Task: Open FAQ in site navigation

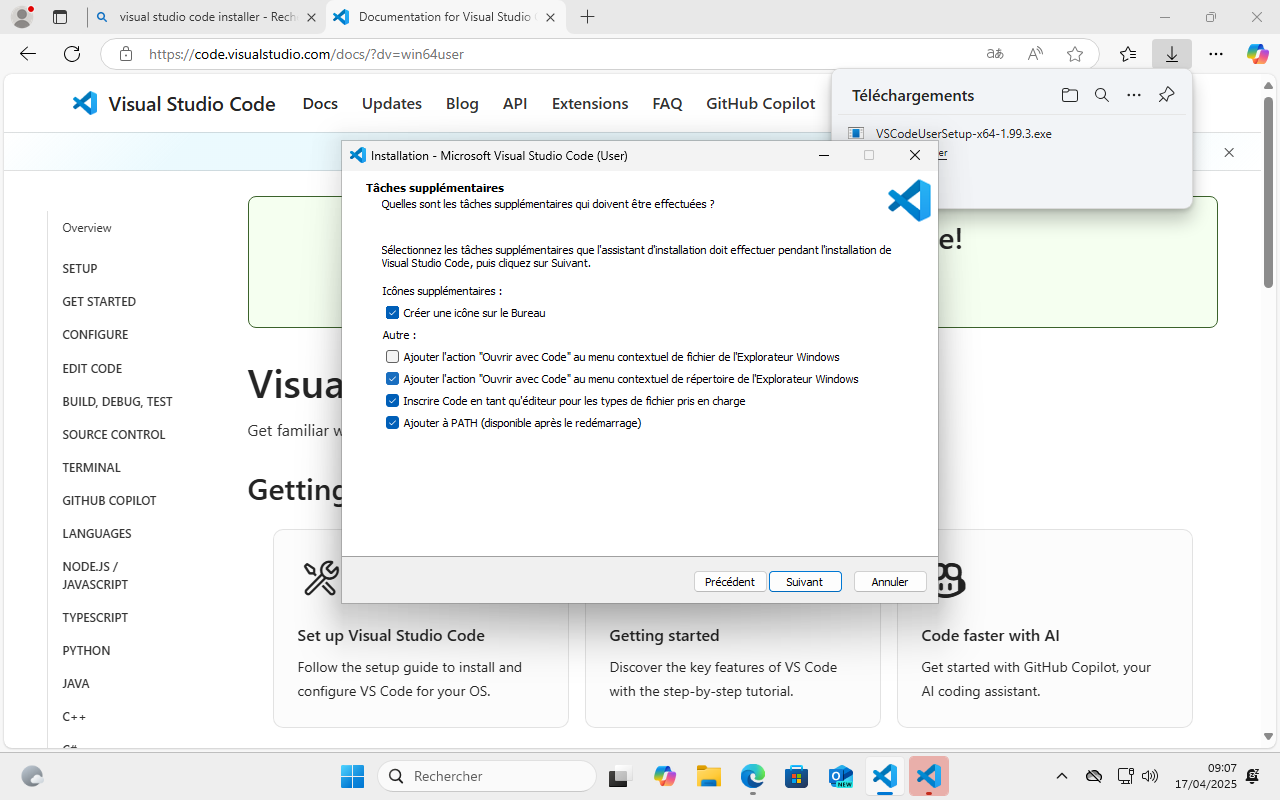Action: coord(667,103)
